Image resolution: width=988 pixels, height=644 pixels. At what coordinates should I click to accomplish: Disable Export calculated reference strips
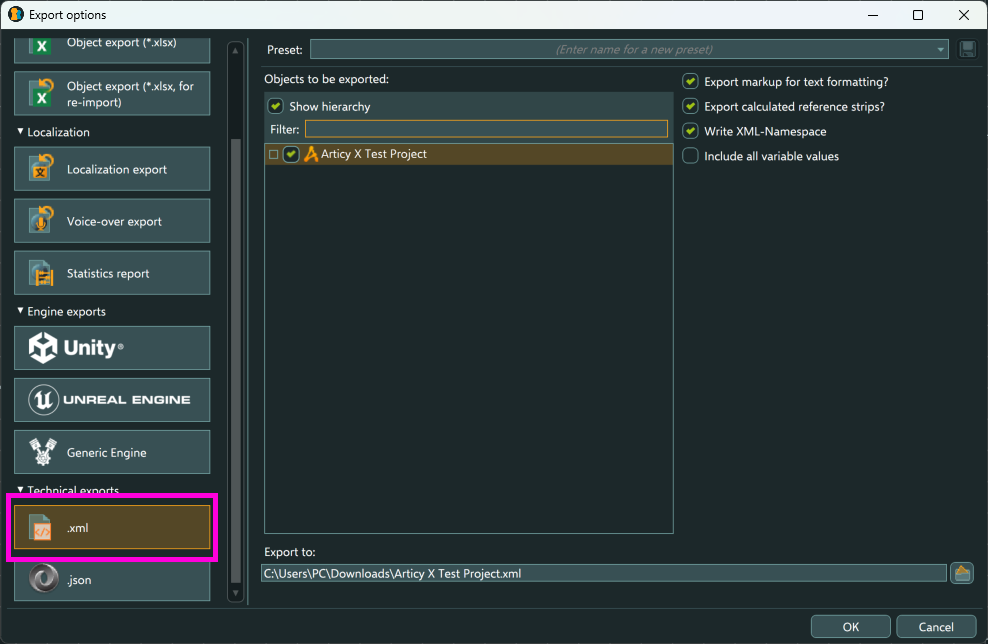pyautogui.click(x=691, y=106)
